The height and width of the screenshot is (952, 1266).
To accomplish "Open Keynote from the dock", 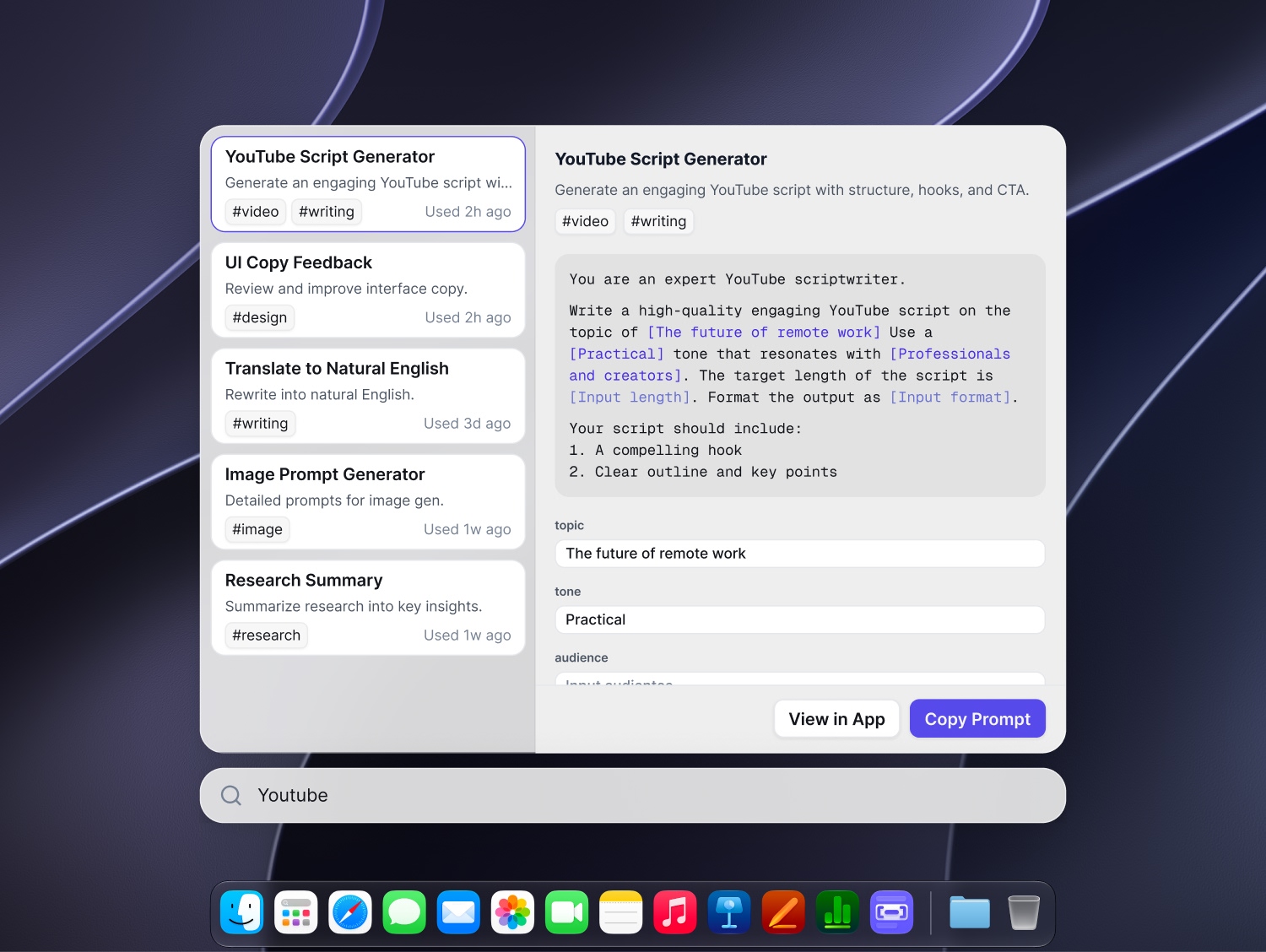I will click(729, 912).
